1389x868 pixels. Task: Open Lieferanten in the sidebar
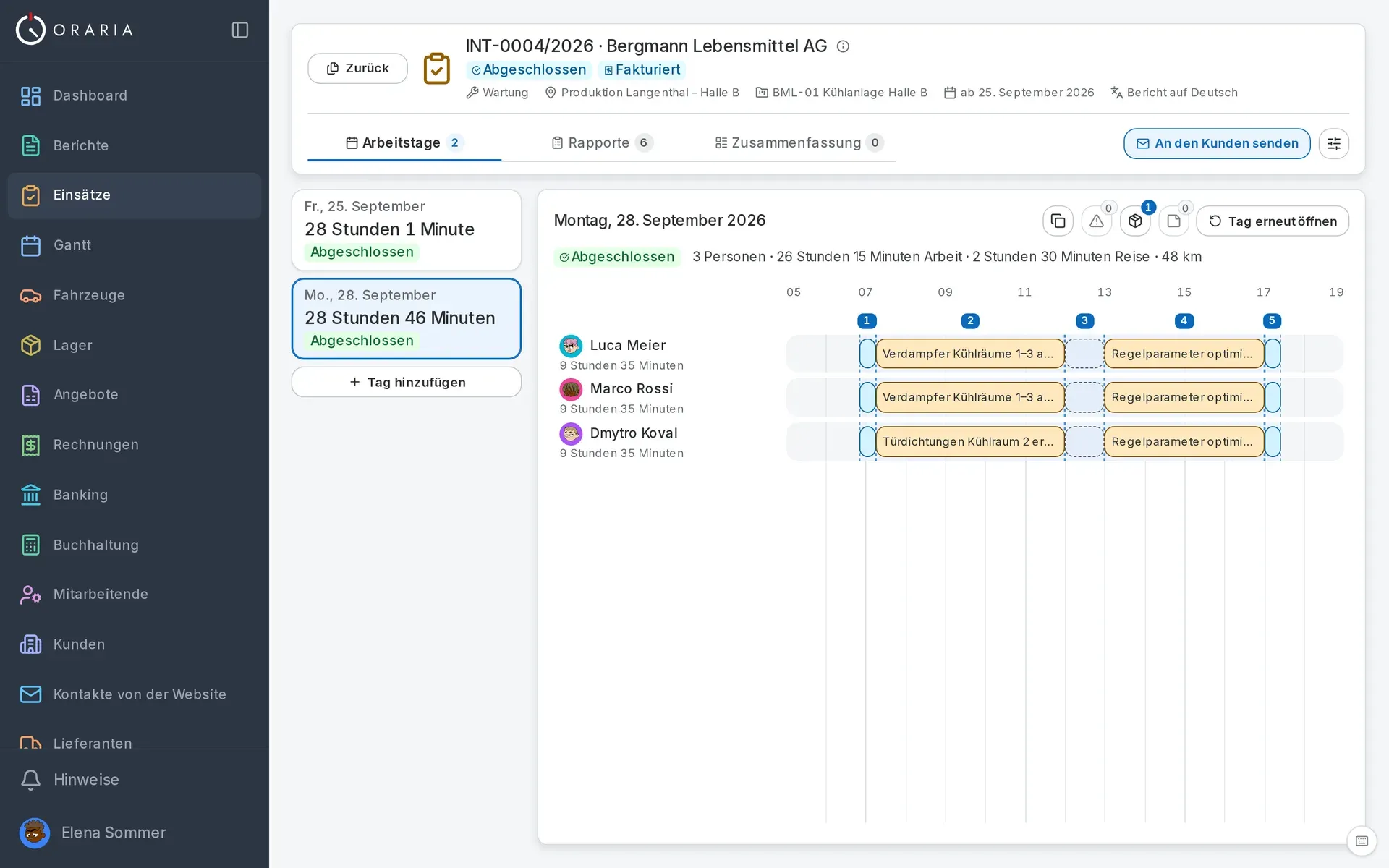tap(135, 742)
